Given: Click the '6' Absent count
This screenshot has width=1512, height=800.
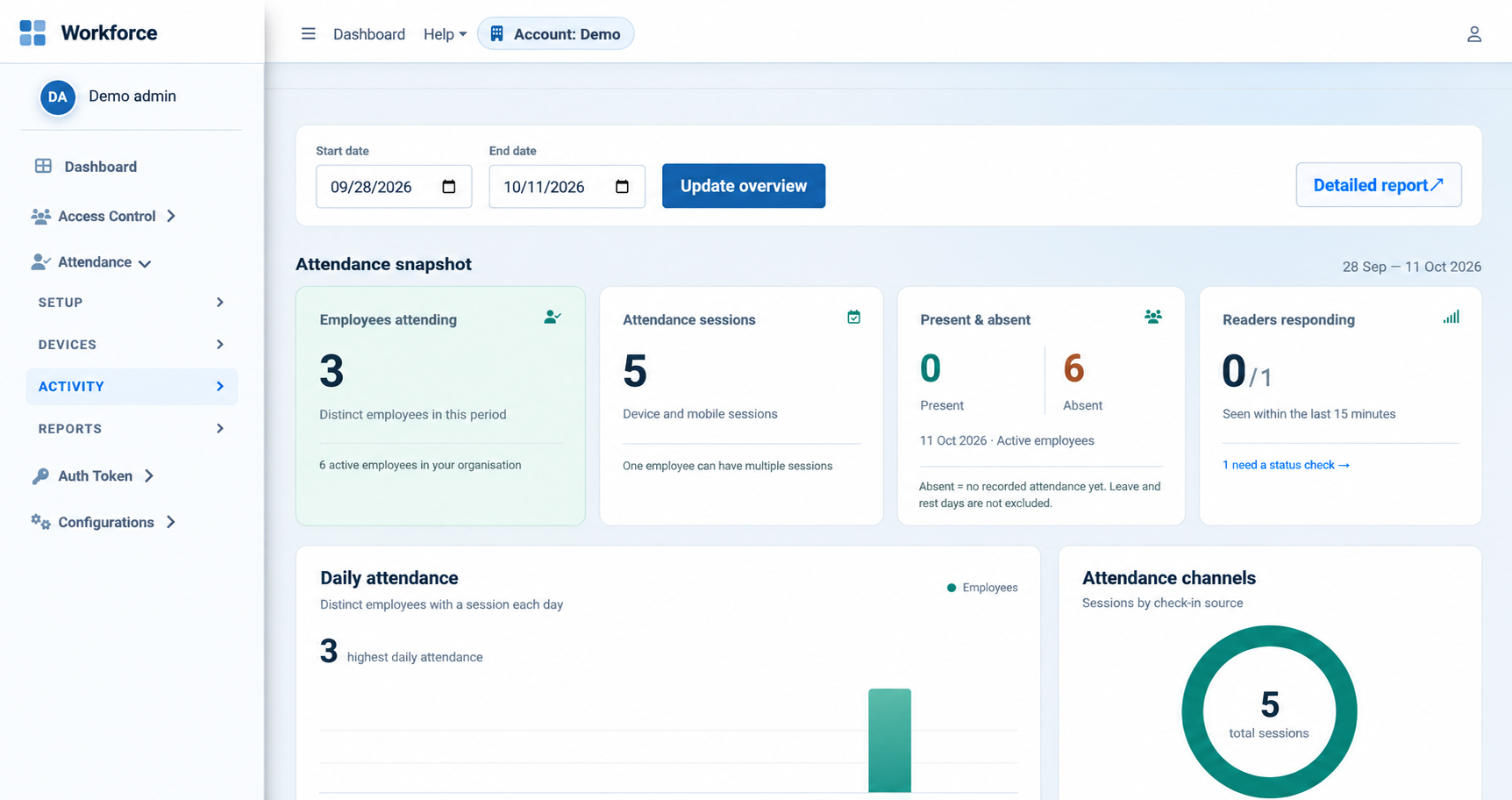Looking at the screenshot, I should click(x=1073, y=368).
